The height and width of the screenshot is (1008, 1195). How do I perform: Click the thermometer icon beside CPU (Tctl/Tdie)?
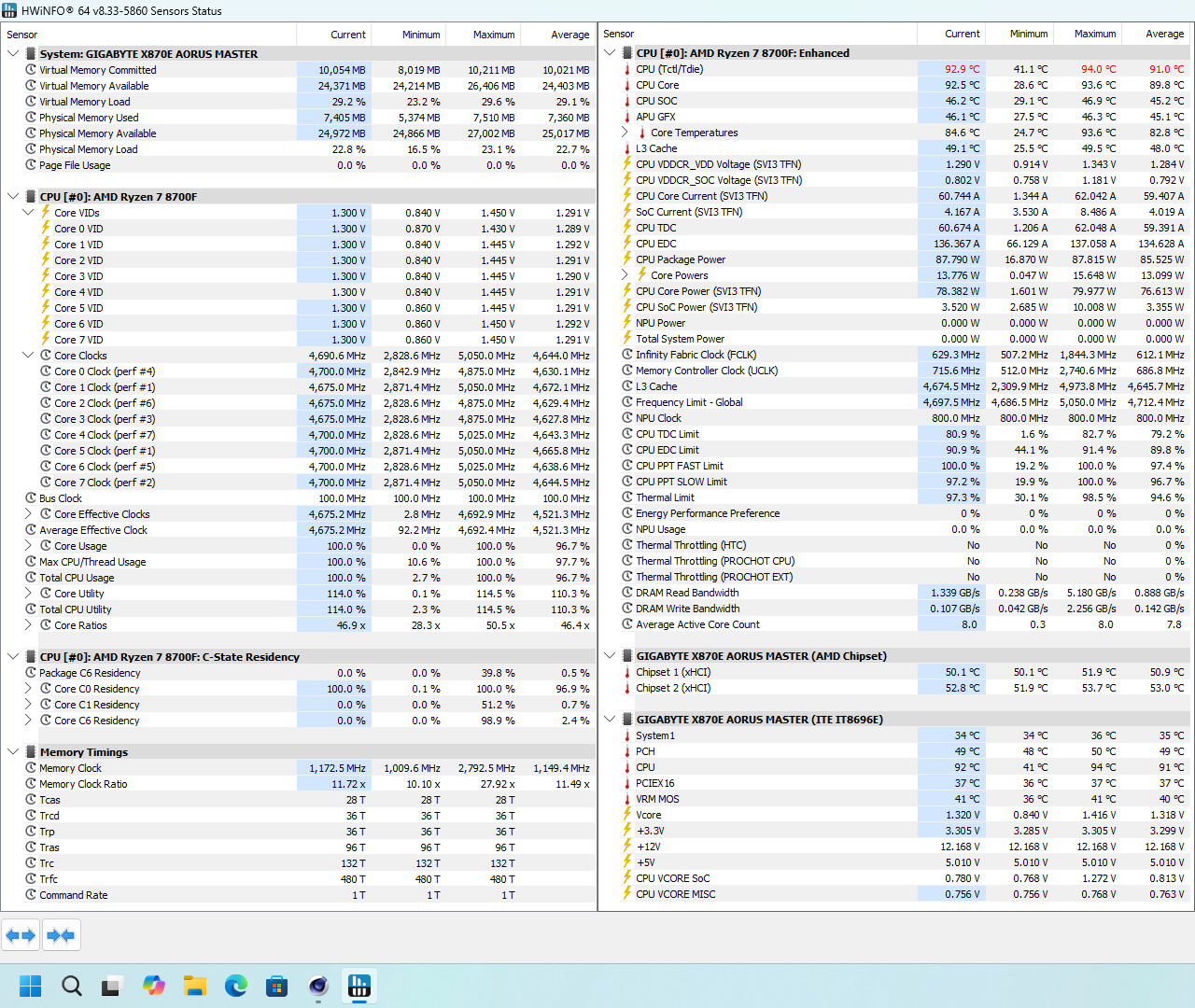point(627,69)
